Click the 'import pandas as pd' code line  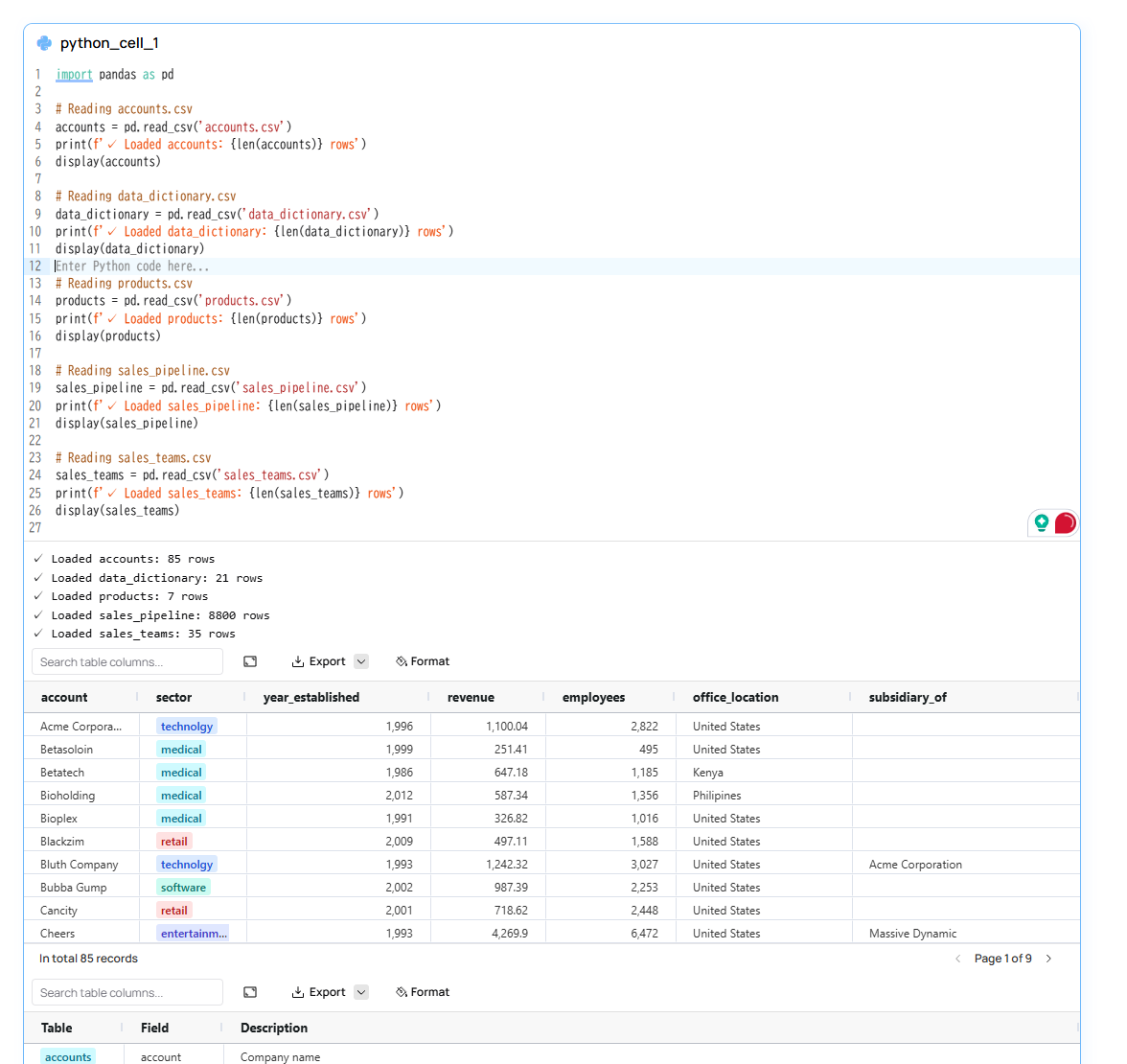pos(115,74)
